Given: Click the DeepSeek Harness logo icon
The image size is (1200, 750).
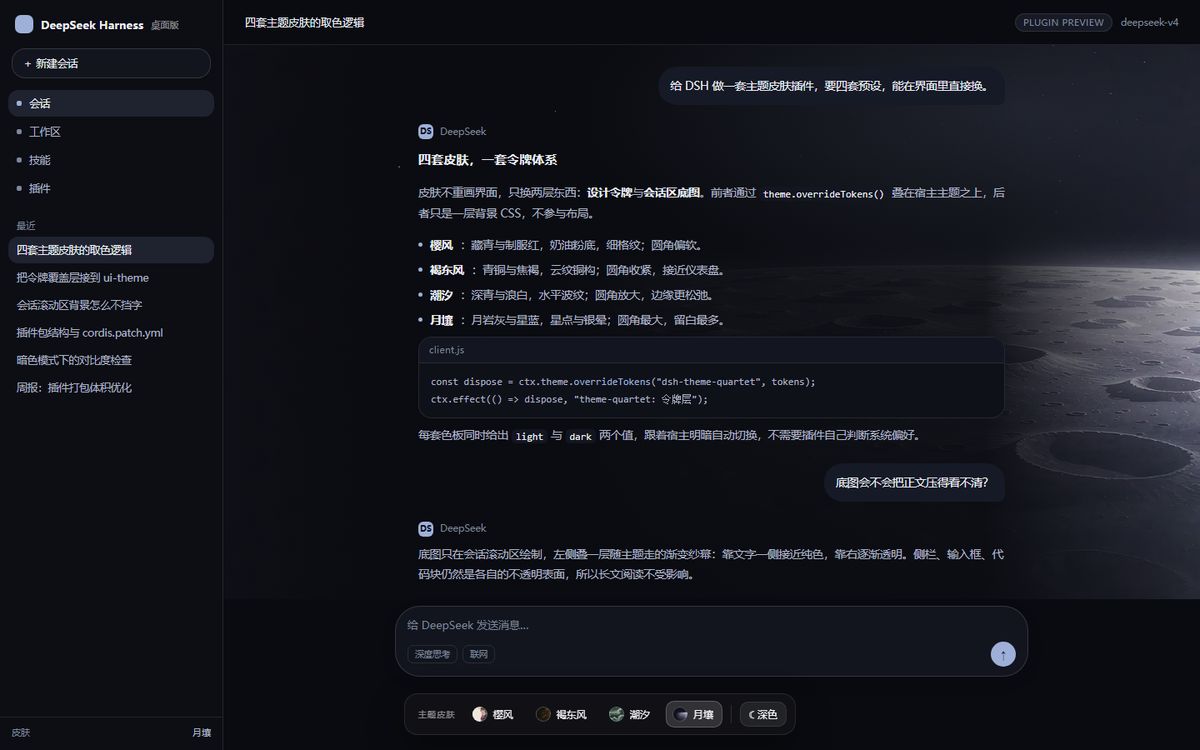Looking at the screenshot, I should coord(24,24).
